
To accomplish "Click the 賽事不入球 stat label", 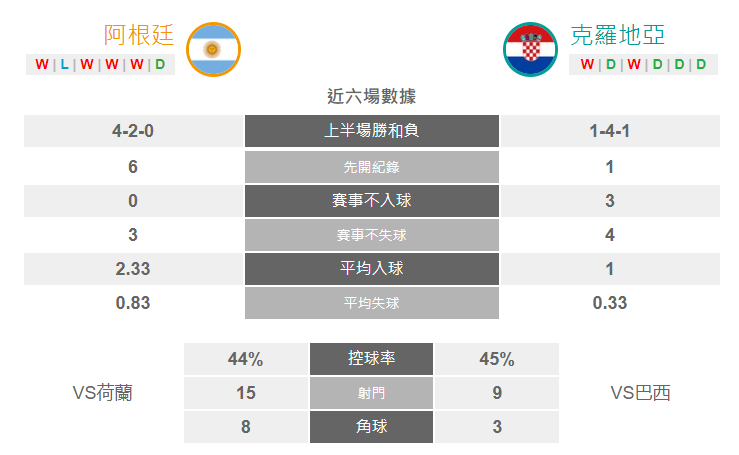I will (x=371, y=201).
